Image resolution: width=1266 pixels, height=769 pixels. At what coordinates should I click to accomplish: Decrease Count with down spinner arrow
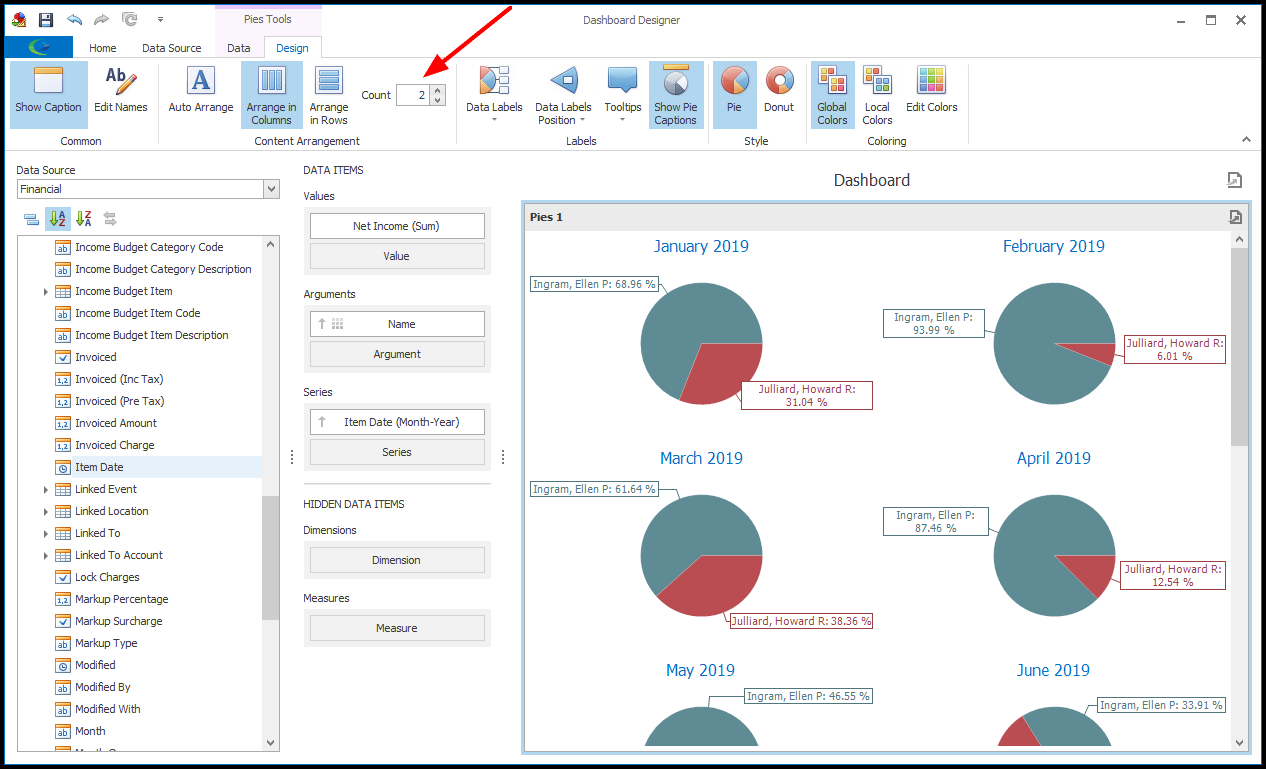(x=438, y=101)
